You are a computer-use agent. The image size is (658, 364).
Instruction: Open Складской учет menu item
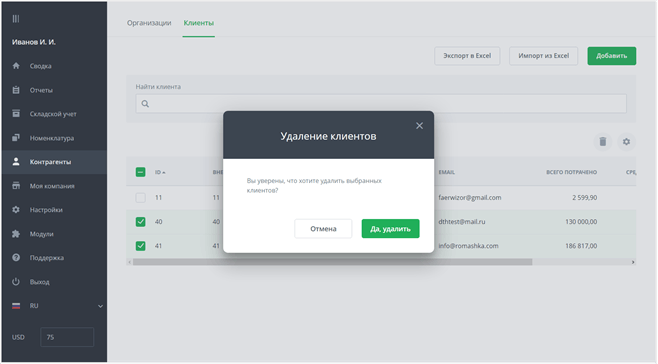(x=54, y=114)
